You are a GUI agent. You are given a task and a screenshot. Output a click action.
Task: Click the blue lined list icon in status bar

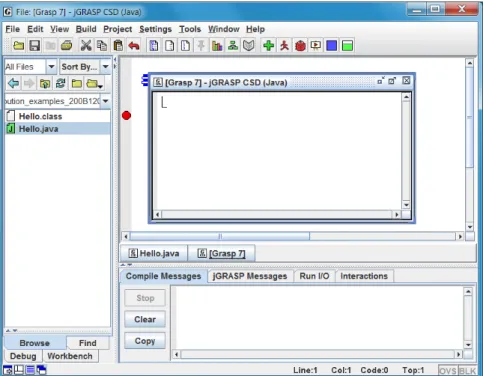click(x=30, y=370)
